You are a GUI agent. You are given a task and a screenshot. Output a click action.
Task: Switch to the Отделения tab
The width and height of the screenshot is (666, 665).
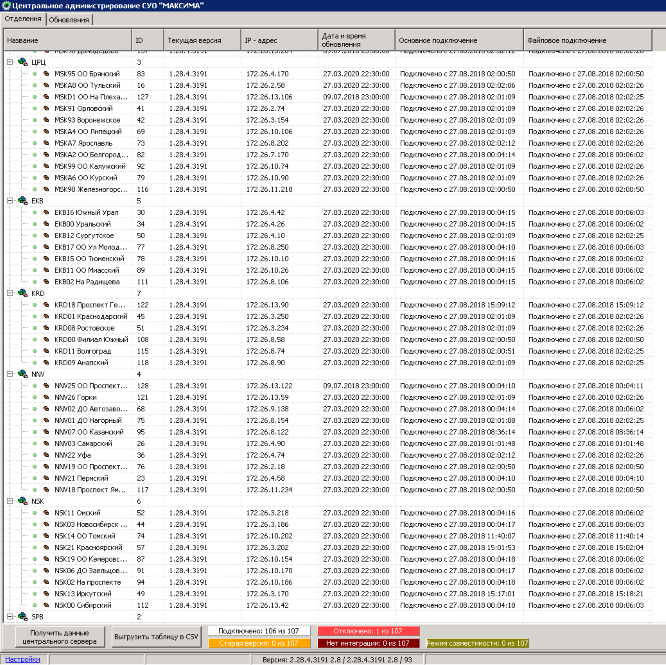(x=23, y=19)
